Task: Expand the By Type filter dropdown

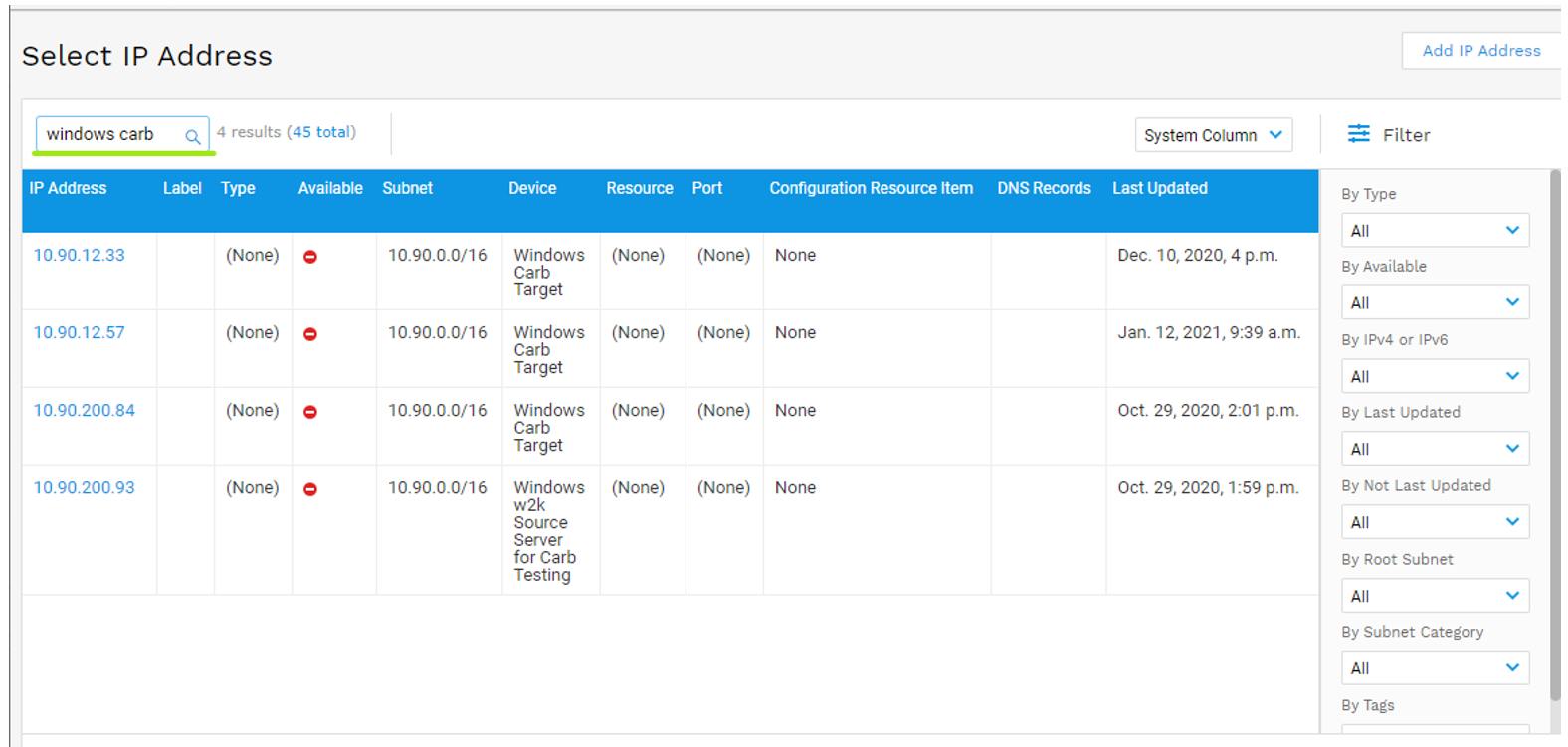Action: pyautogui.click(x=1434, y=231)
